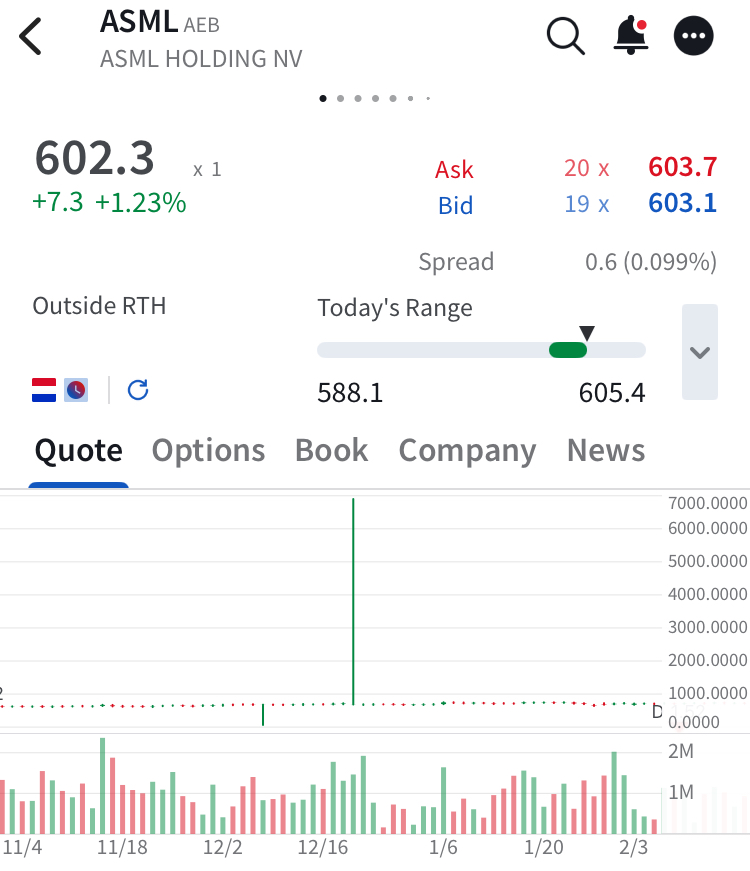Tap the 2/3 date axis label
Viewport: 750px width, 871px height.
pos(634,848)
